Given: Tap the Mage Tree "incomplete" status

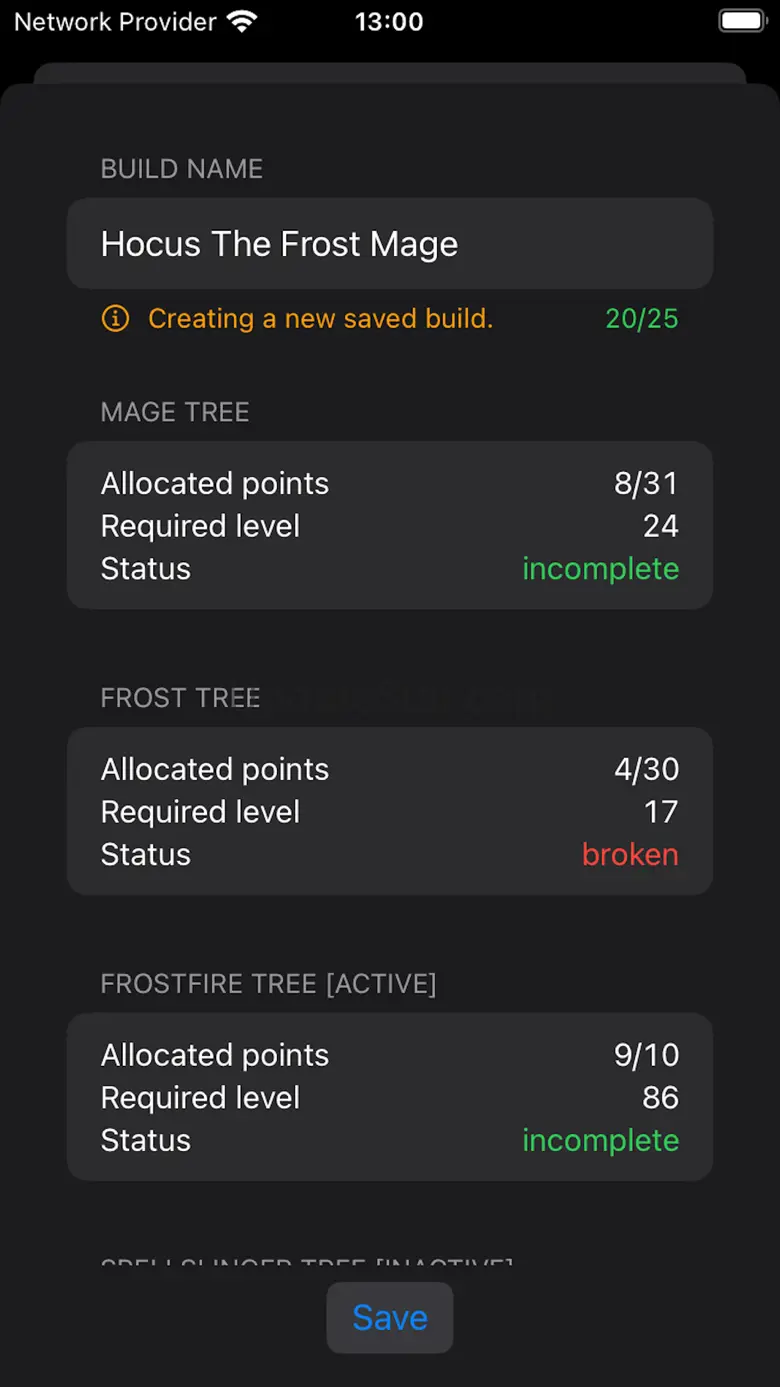Looking at the screenshot, I should (x=600, y=569).
